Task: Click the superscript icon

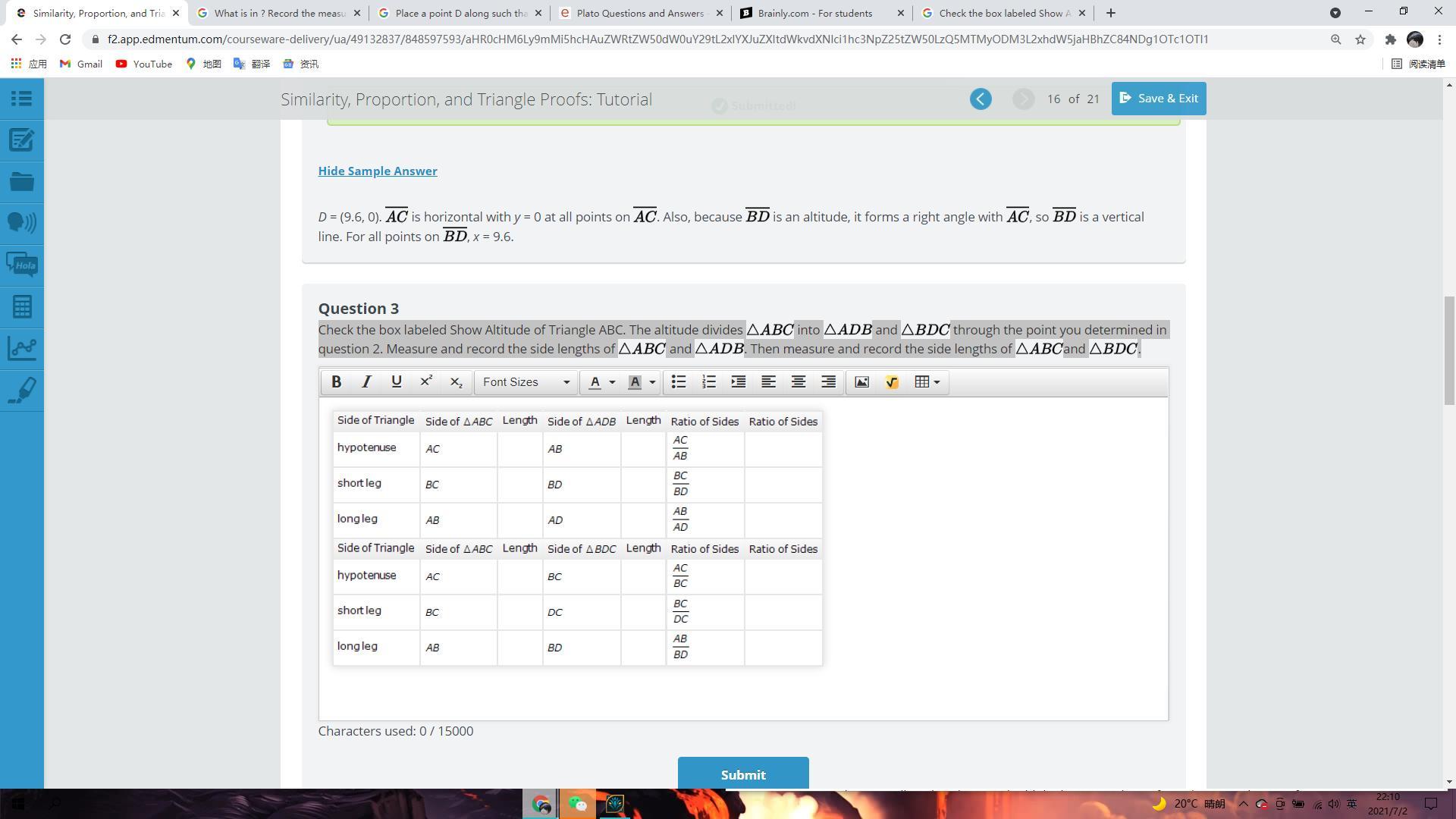Action: tap(426, 382)
